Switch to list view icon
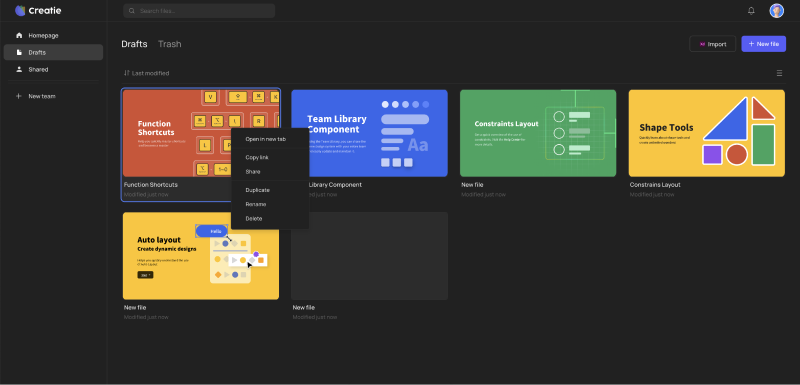Image resolution: width=800 pixels, height=385 pixels. click(x=779, y=73)
